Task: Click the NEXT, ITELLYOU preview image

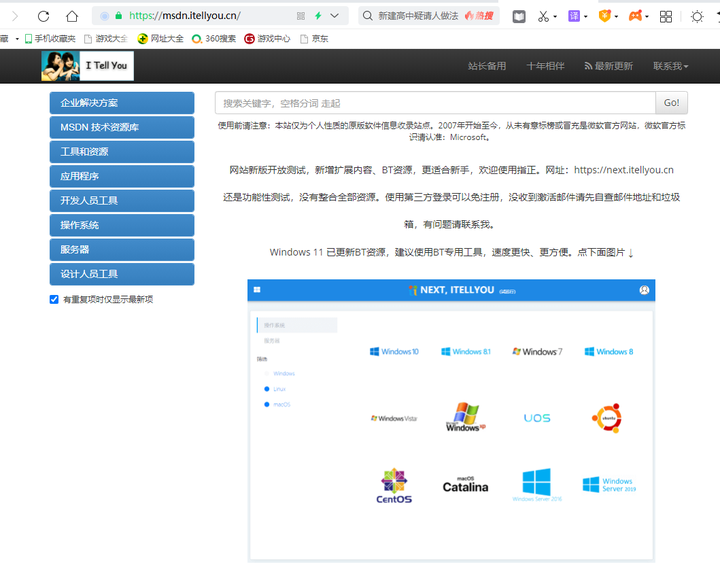Action: pos(451,421)
